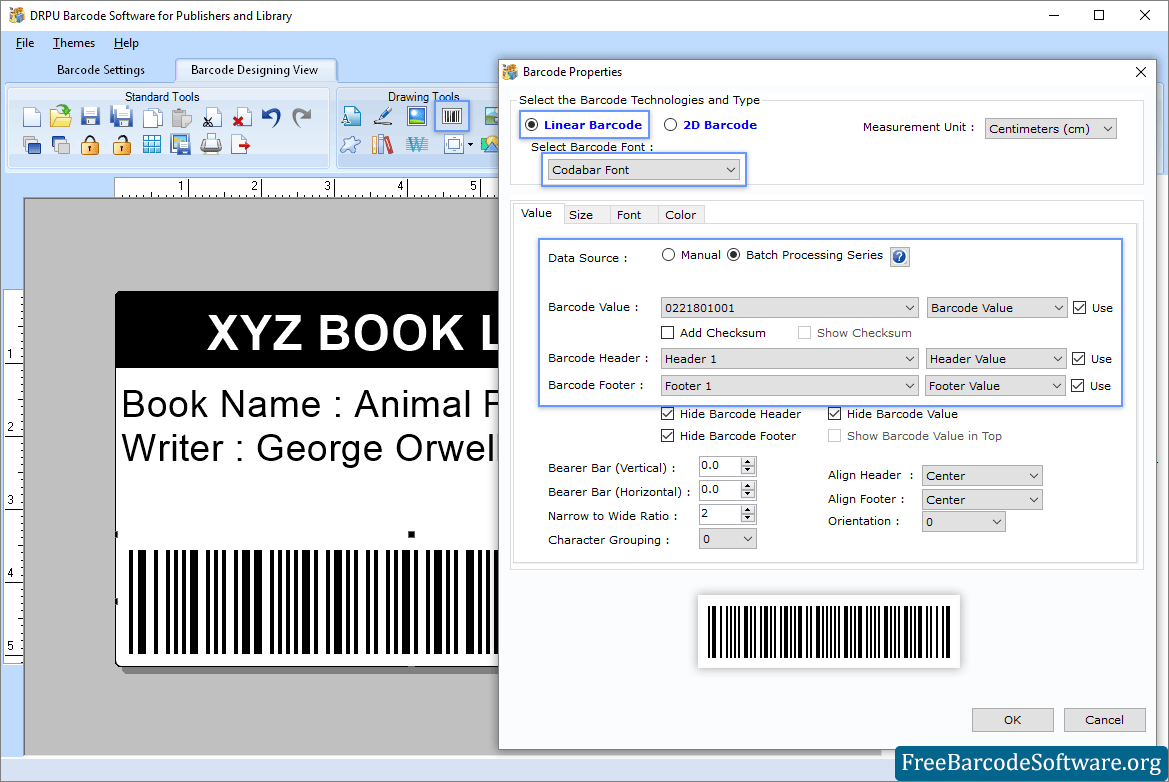Open the Library books icon tool
This screenshot has height=782, width=1169.
tap(382, 144)
